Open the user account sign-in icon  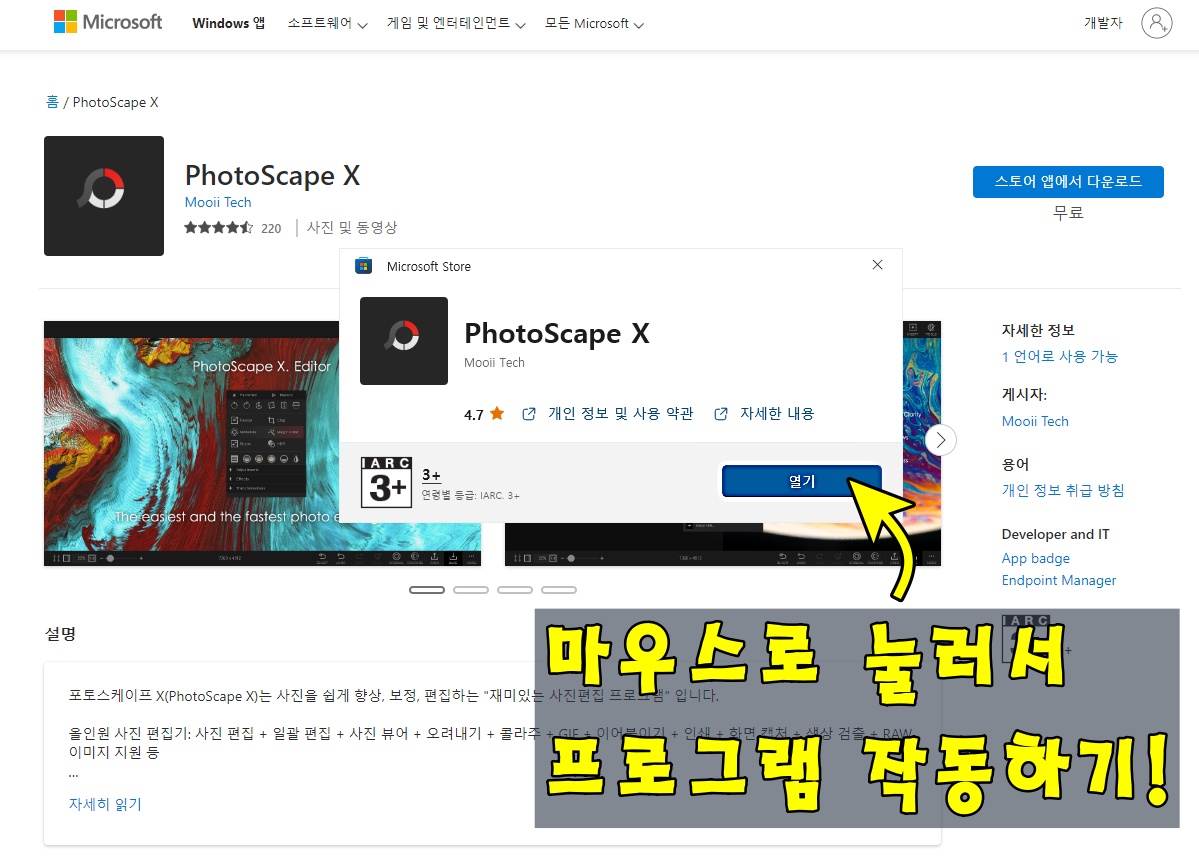click(x=1156, y=23)
